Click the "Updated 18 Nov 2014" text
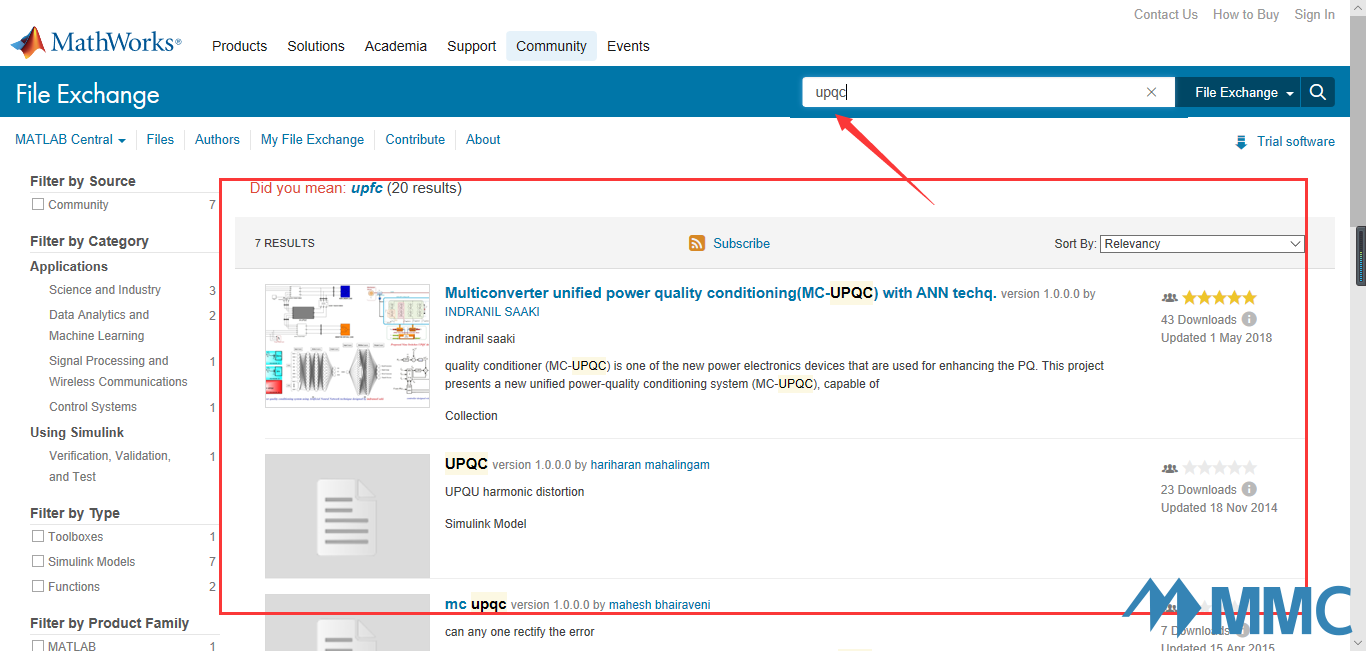The image size is (1366, 651). pos(1219,508)
